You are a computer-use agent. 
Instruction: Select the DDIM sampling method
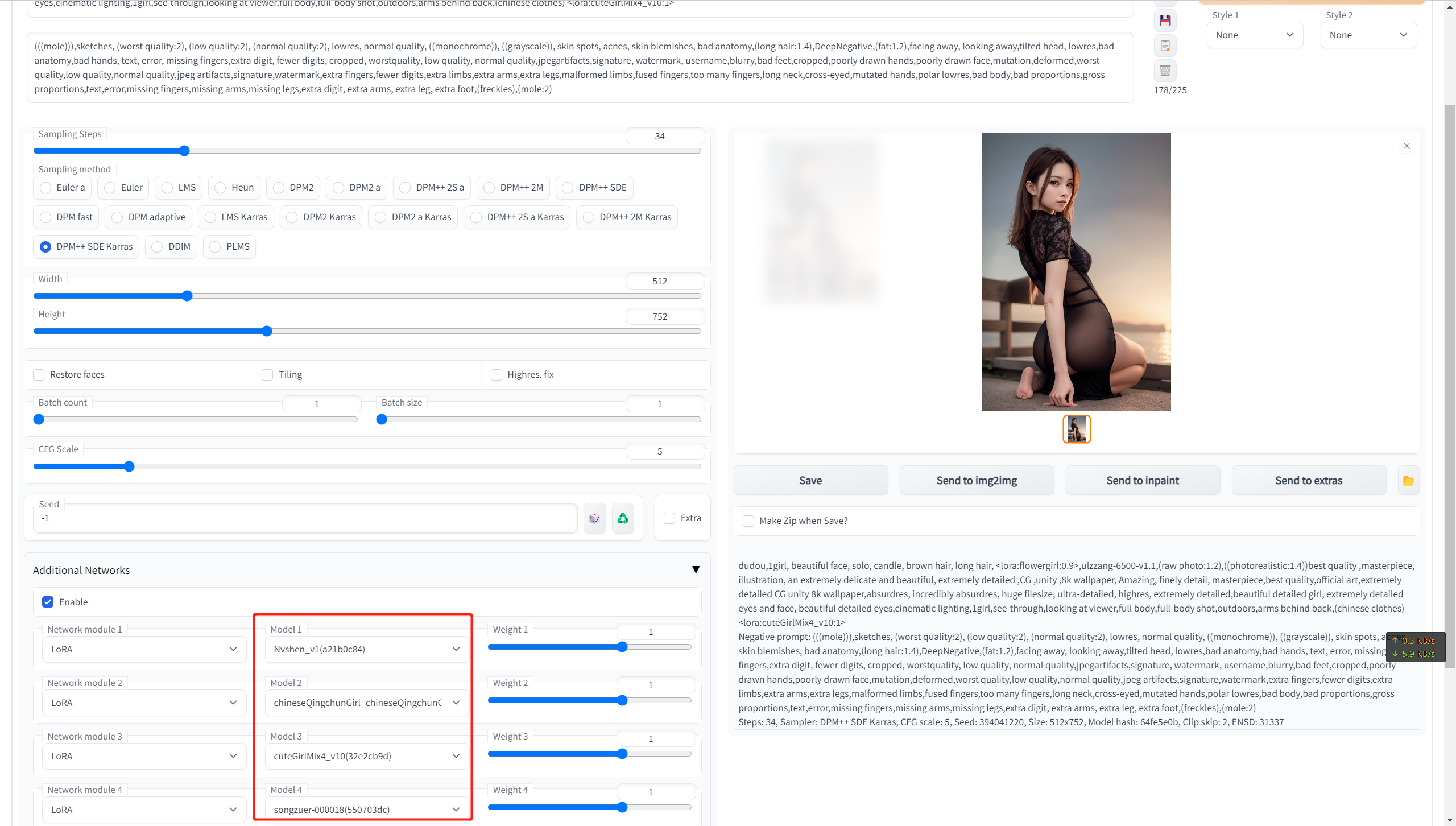[158, 247]
